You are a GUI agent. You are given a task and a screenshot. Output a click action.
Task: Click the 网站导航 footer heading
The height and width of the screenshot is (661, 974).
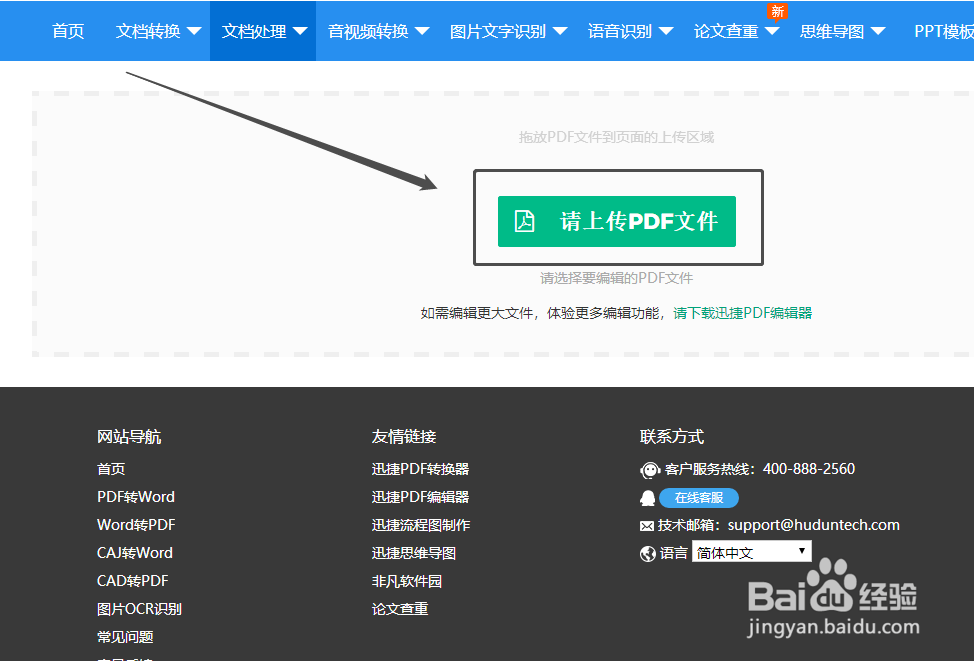[129, 437]
